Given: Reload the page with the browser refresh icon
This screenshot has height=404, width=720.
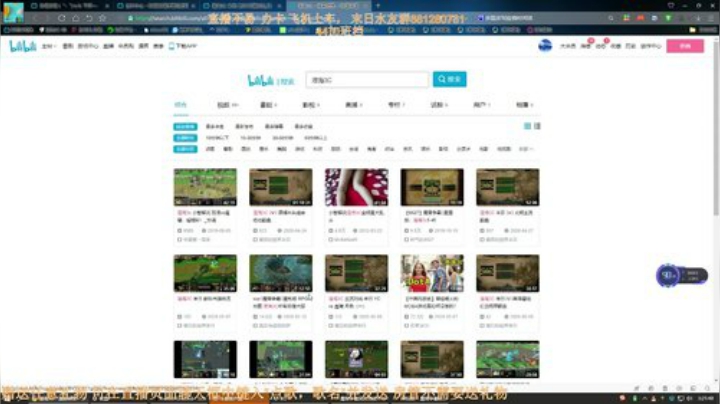Looking at the screenshot, I should click(62, 18).
